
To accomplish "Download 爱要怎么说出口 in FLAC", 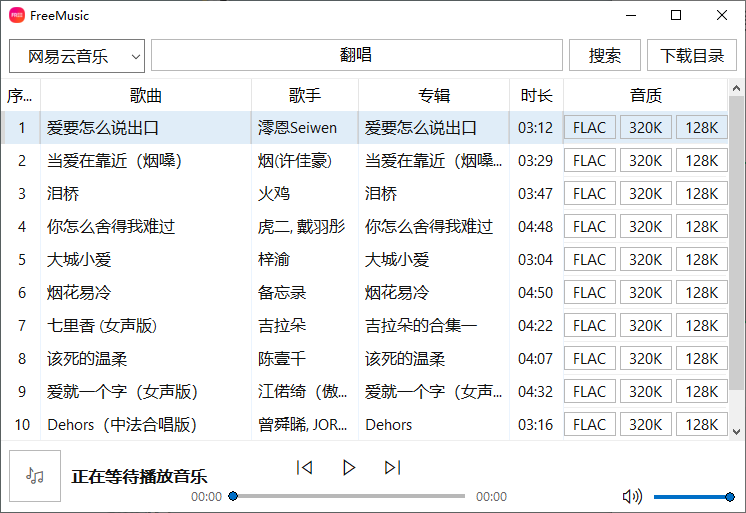I will point(589,128).
